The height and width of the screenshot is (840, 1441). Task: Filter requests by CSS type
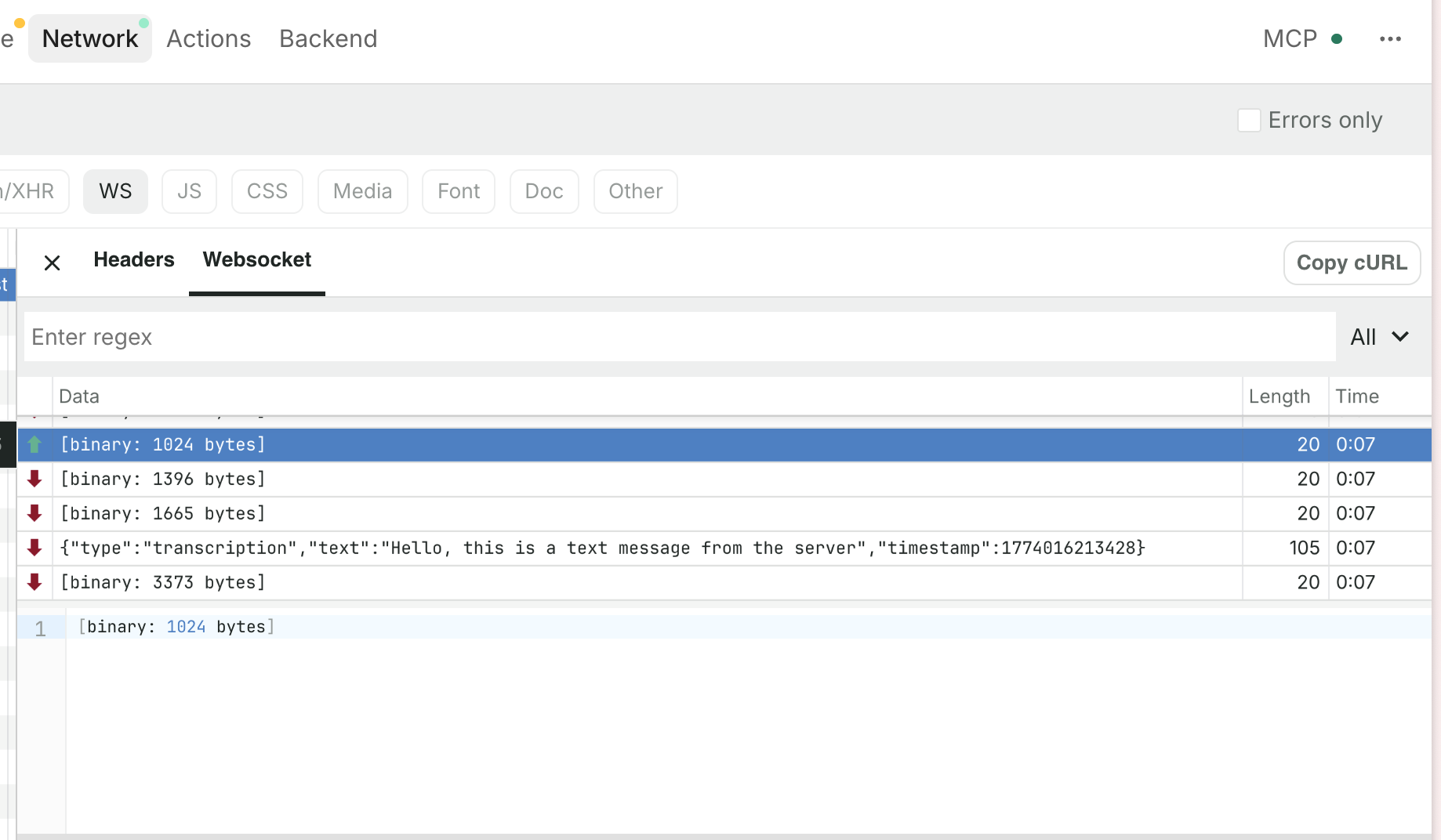pyautogui.click(x=267, y=191)
